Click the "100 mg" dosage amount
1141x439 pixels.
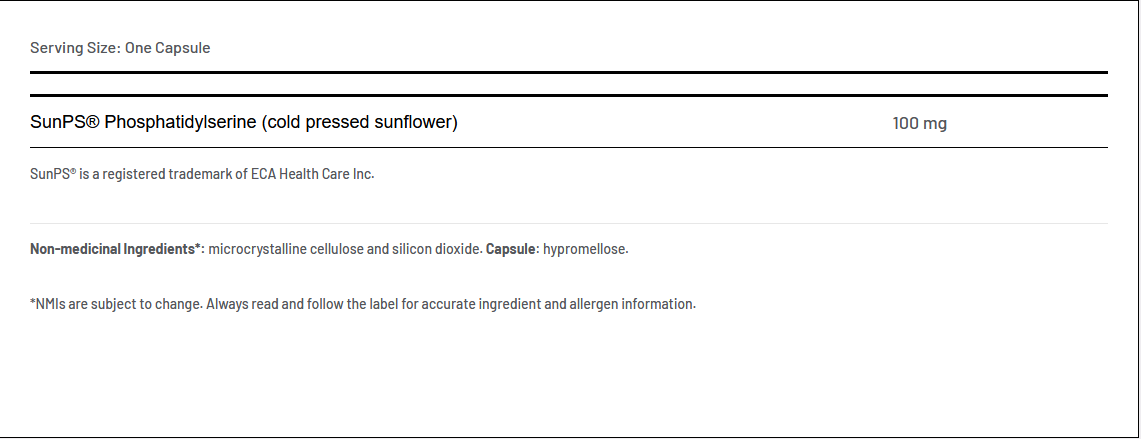pos(919,124)
